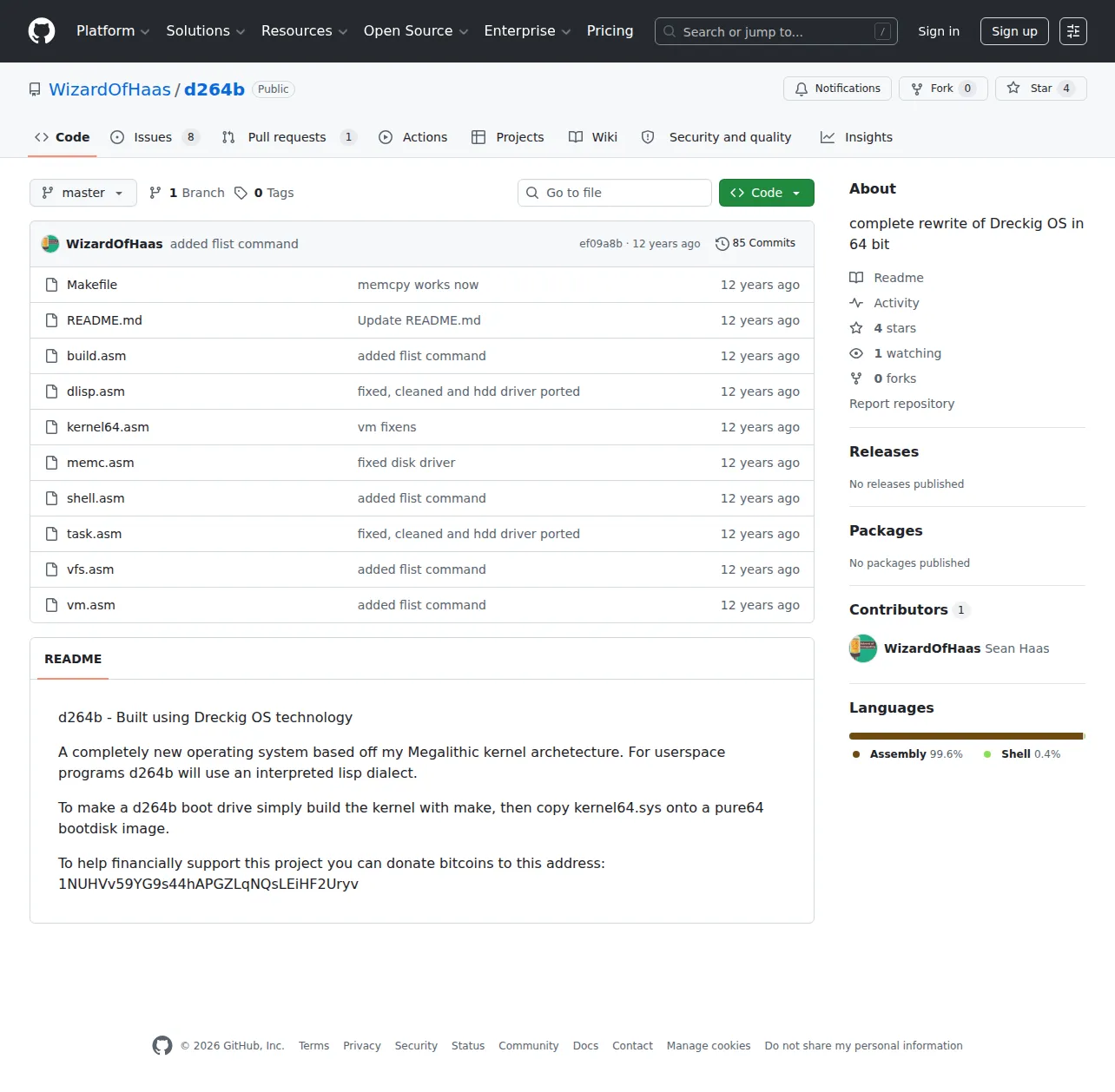Click the vfs.asm file icon
Image resolution: width=1115 pixels, height=1092 pixels.
[52, 569]
